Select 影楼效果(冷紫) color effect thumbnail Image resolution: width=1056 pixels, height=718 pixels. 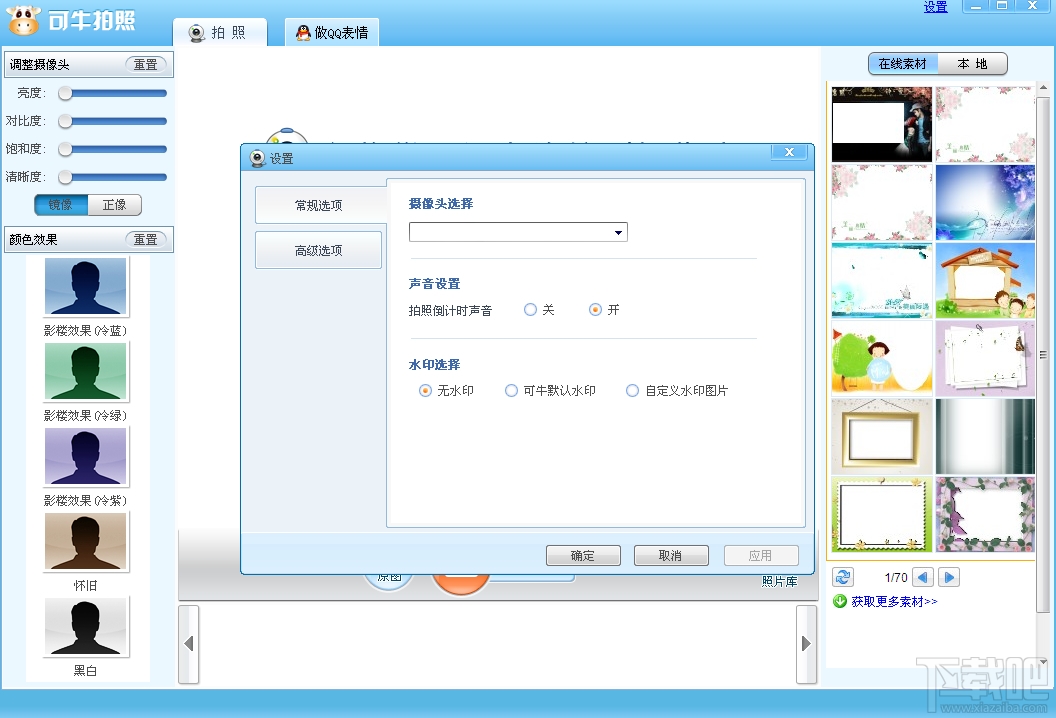[x=86, y=457]
